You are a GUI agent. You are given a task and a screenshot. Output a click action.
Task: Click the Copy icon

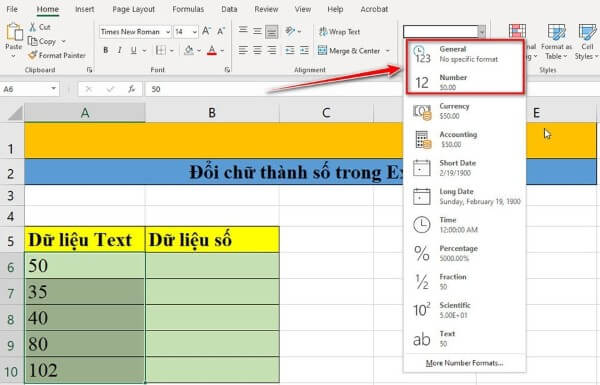(x=33, y=41)
